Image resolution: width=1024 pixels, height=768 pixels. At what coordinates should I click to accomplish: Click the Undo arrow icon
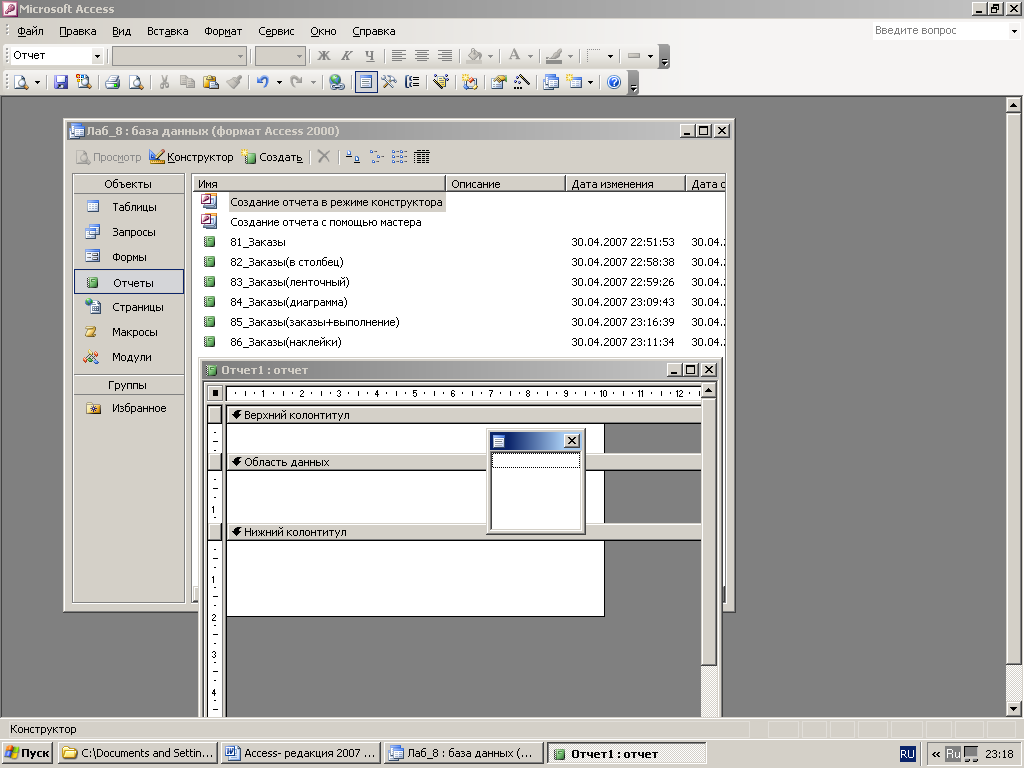coord(263,82)
